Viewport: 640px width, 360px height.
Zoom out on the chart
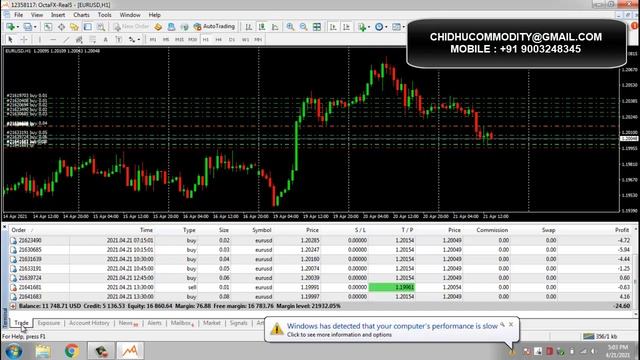[304, 27]
